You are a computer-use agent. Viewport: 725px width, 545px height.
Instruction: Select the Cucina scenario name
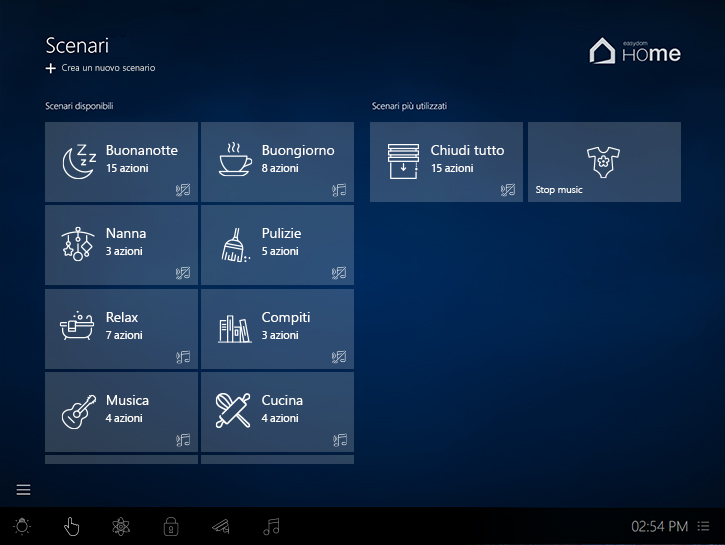point(282,400)
